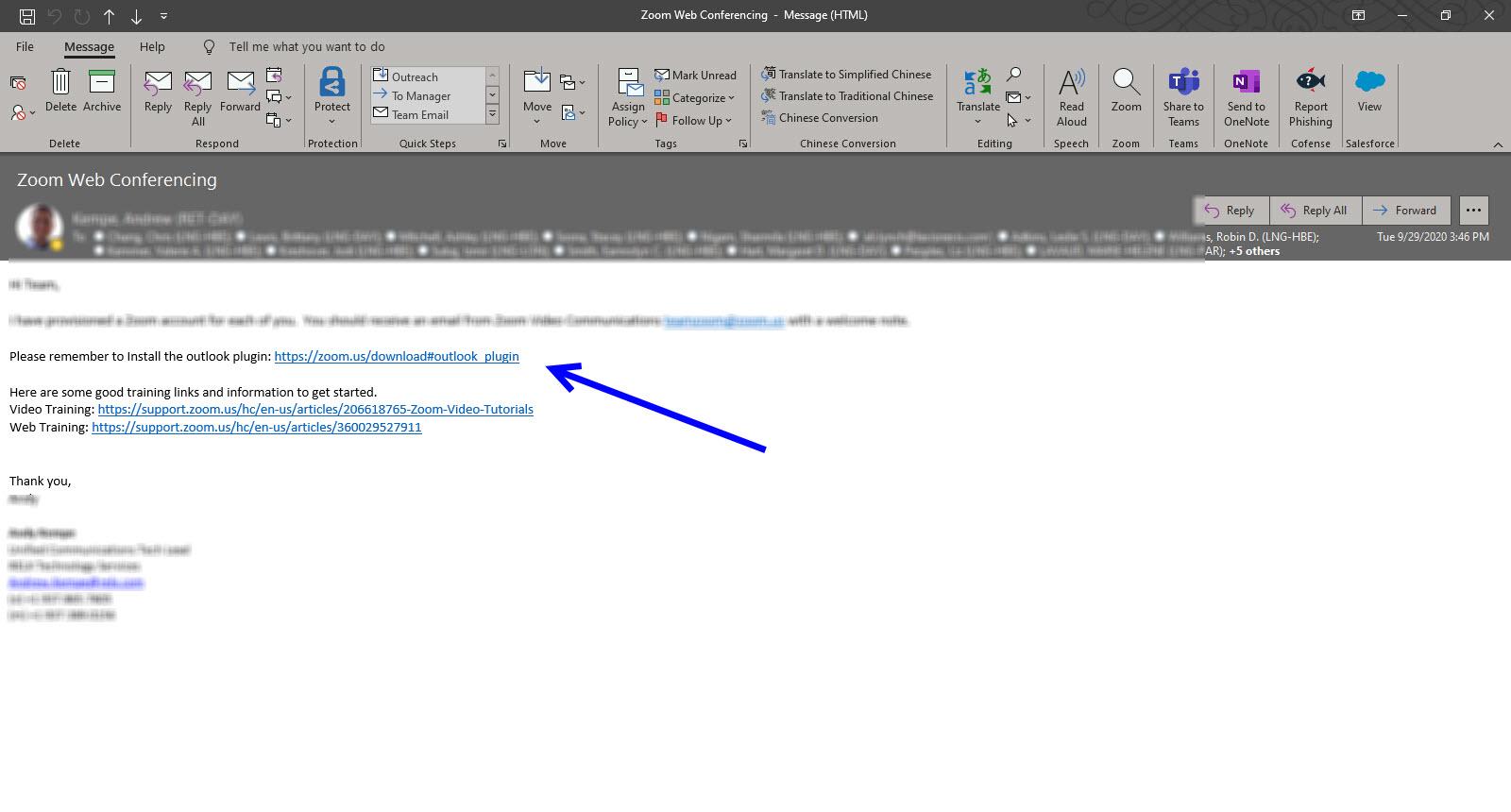Delete the message with the trash can icon
Screen dimensions: 1511x812
(x=60, y=91)
